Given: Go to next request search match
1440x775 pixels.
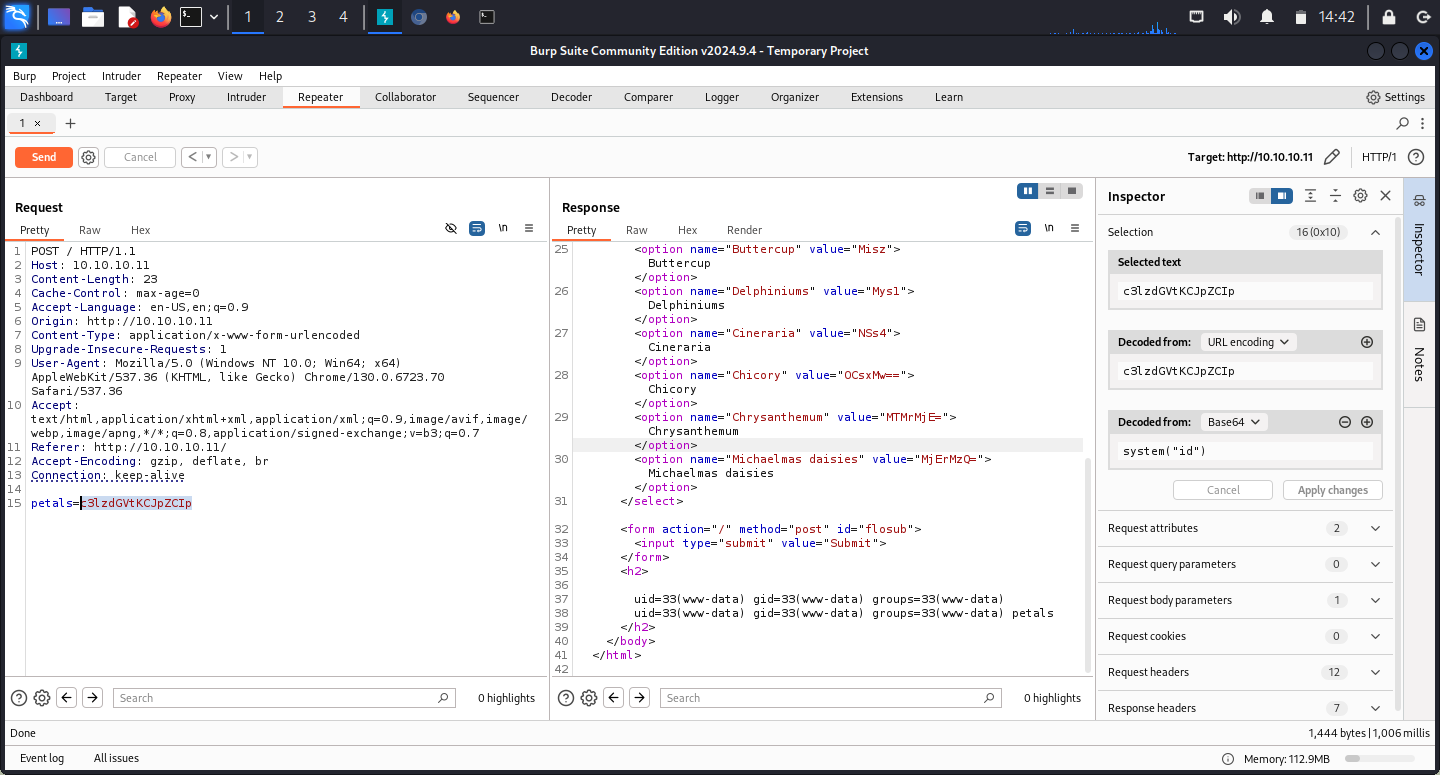Looking at the screenshot, I should (92, 698).
